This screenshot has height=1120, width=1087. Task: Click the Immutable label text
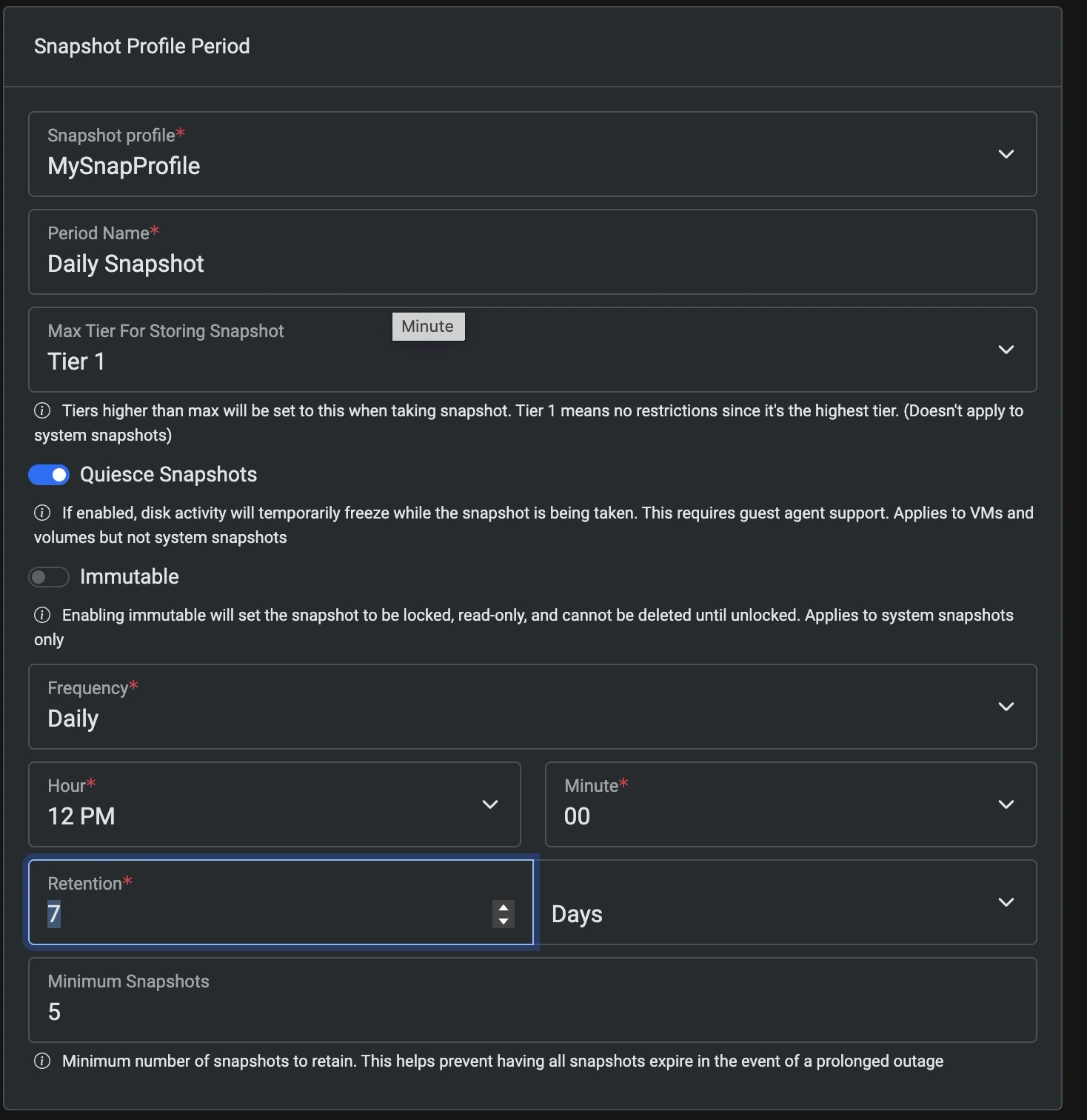130,577
